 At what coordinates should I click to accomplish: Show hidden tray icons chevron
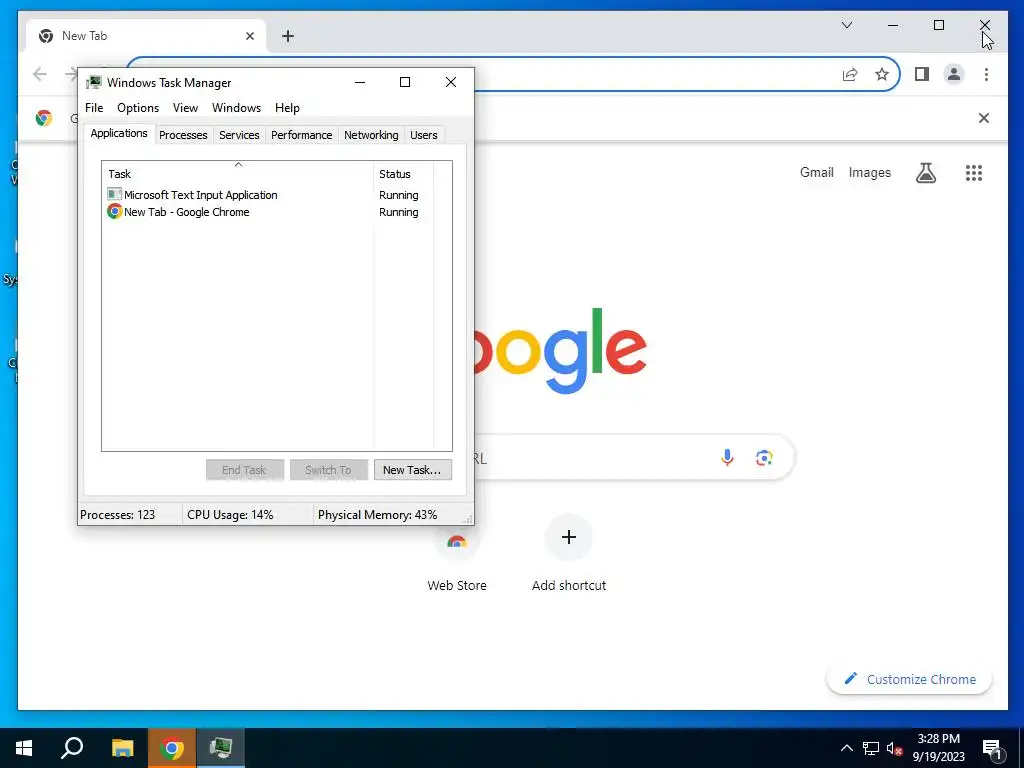coord(846,748)
